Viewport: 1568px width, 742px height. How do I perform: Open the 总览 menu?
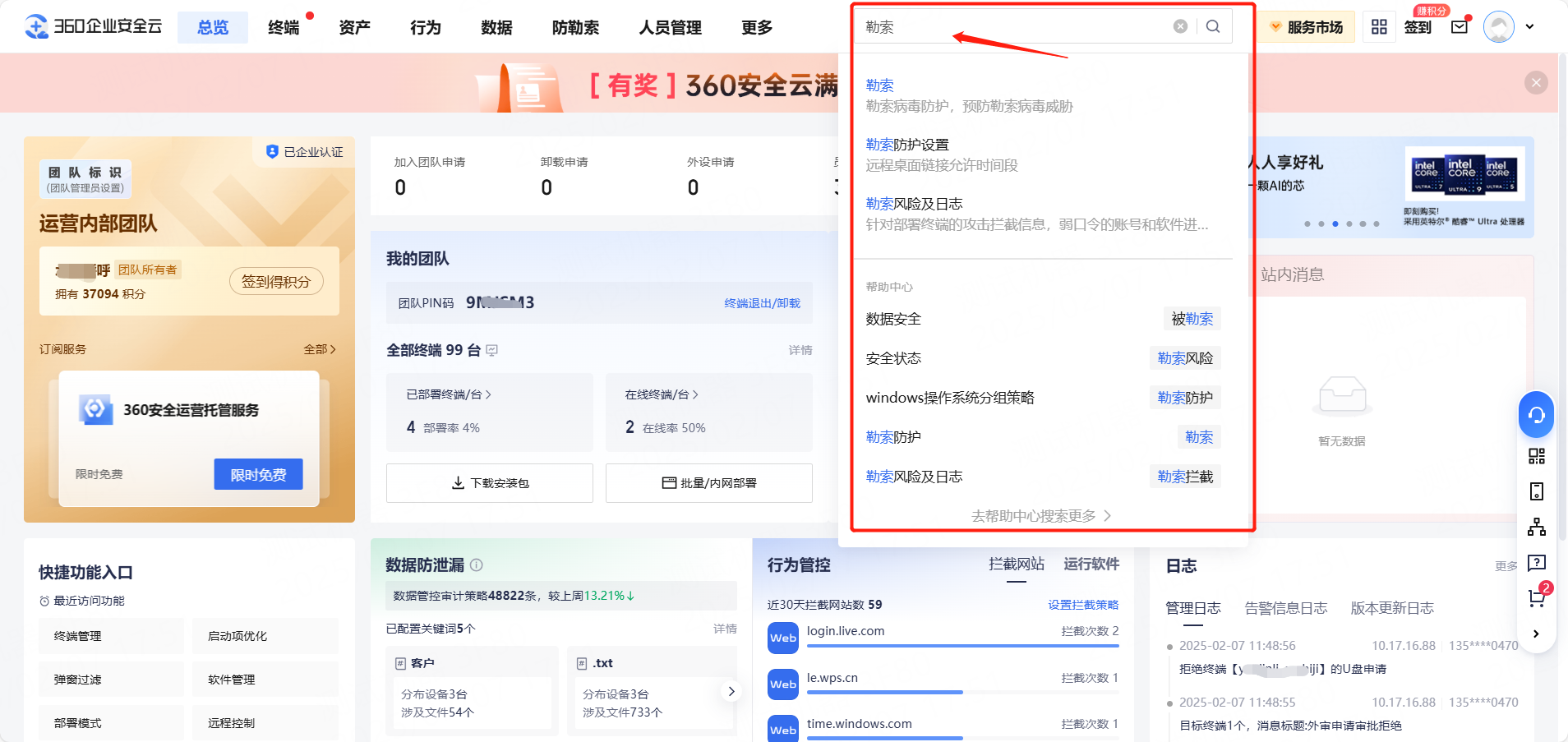tap(213, 27)
